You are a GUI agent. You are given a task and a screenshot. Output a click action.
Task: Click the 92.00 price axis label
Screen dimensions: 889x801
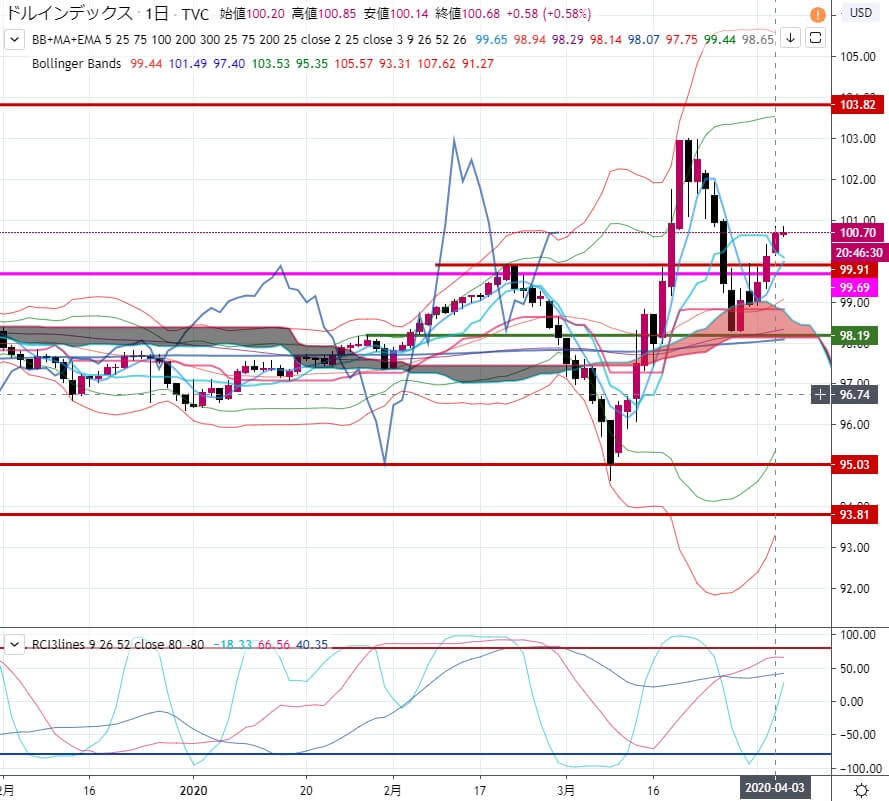[x=854, y=589]
